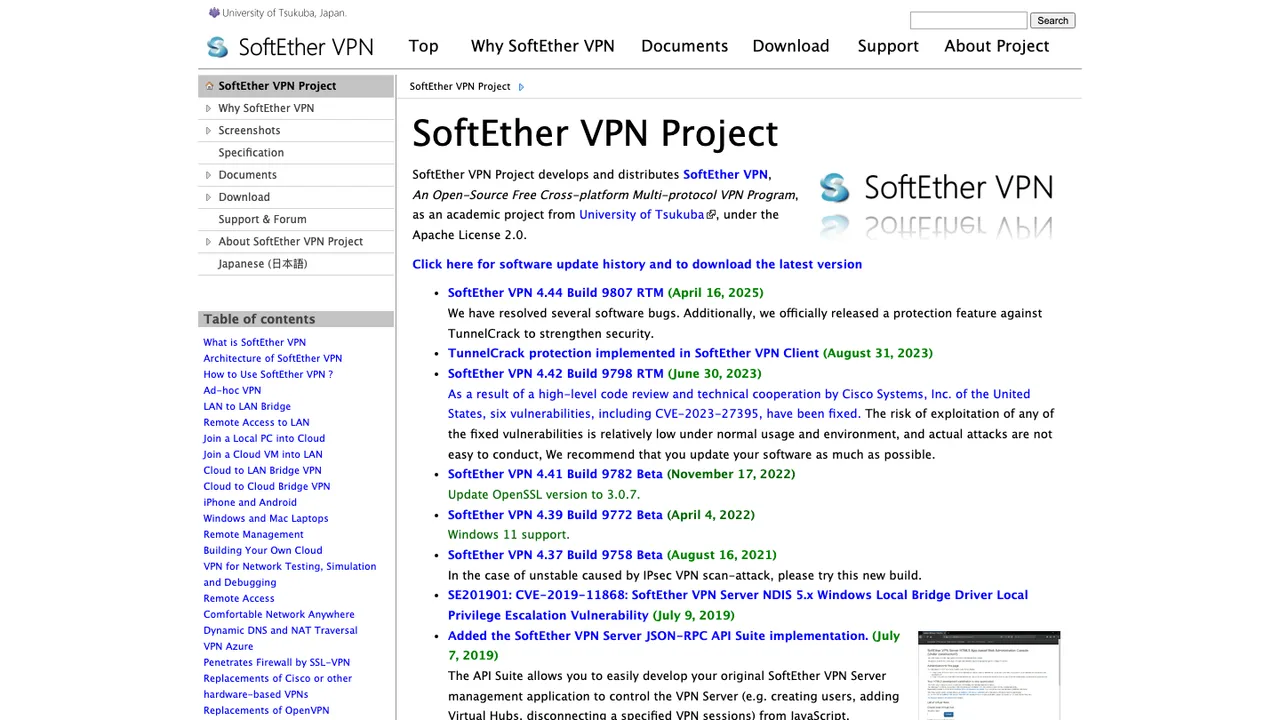Expand the Download sidebar arrow
Image resolution: width=1280 pixels, height=720 pixels.
click(208, 197)
